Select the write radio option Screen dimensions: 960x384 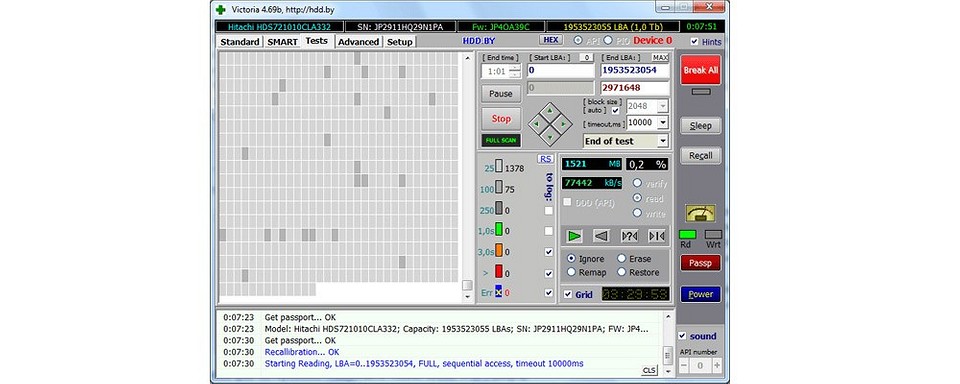point(637,213)
